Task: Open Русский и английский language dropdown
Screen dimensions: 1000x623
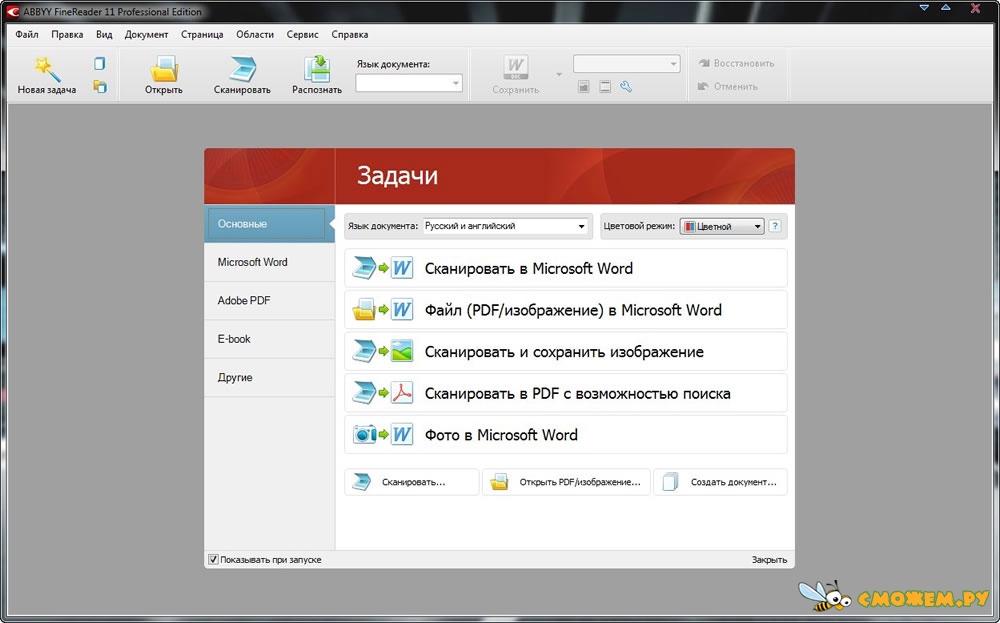Action: point(506,226)
